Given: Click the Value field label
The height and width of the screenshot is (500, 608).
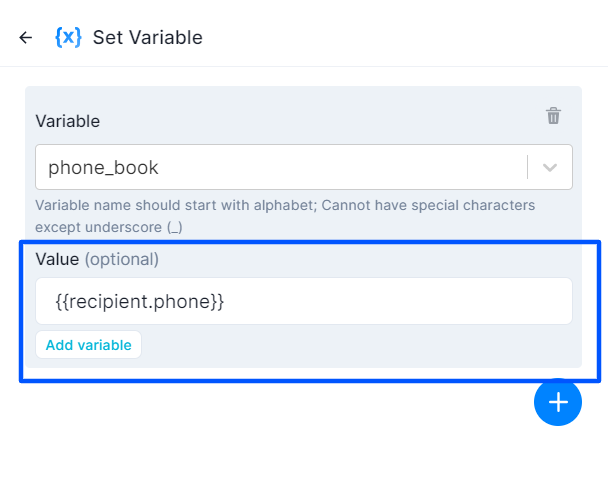Looking at the screenshot, I should (x=57, y=259).
